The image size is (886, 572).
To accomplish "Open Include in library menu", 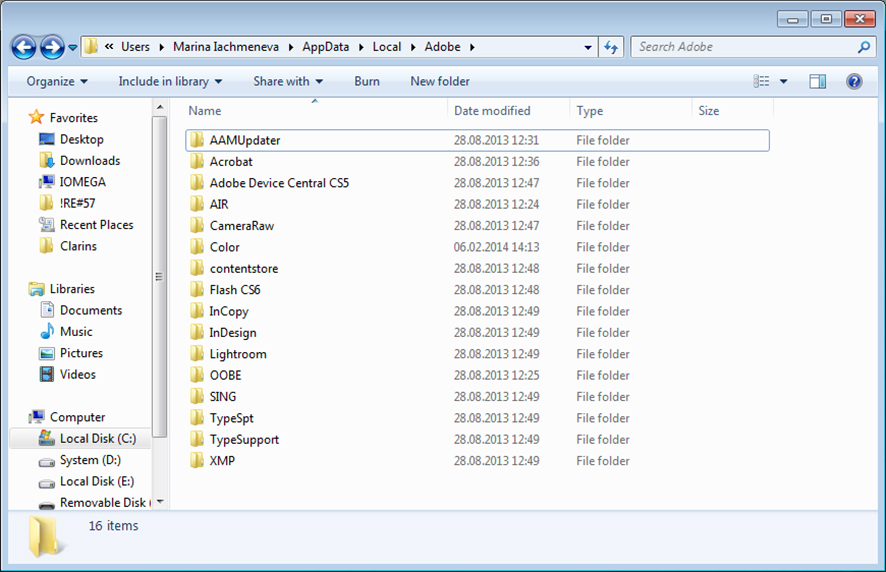I will (x=170, y=81).
